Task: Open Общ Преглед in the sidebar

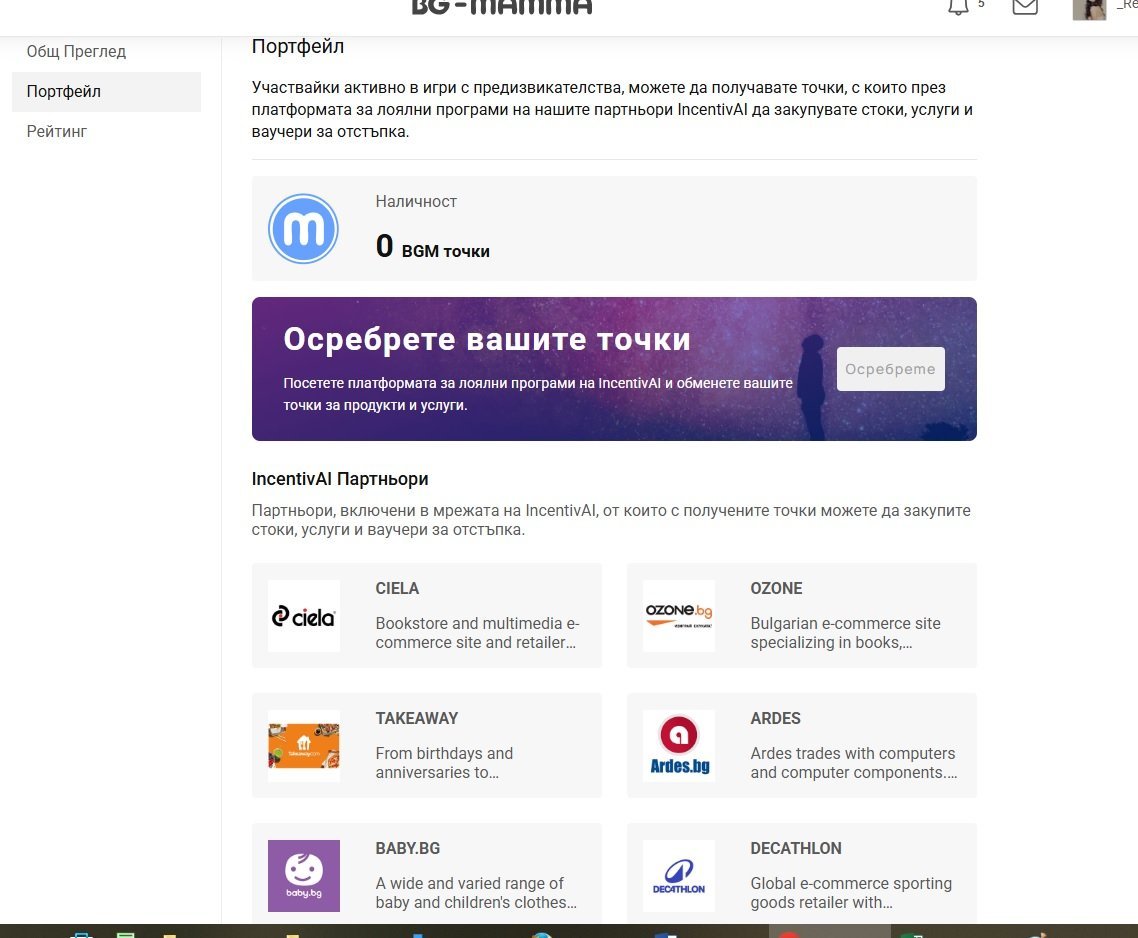Action: pos(76,52)
